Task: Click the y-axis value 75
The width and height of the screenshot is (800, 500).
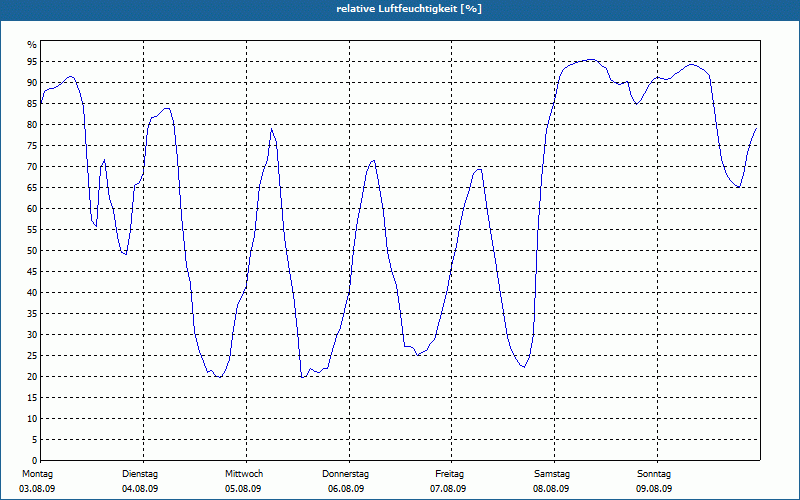Action: pyautogui.click(x=32, y=145)
